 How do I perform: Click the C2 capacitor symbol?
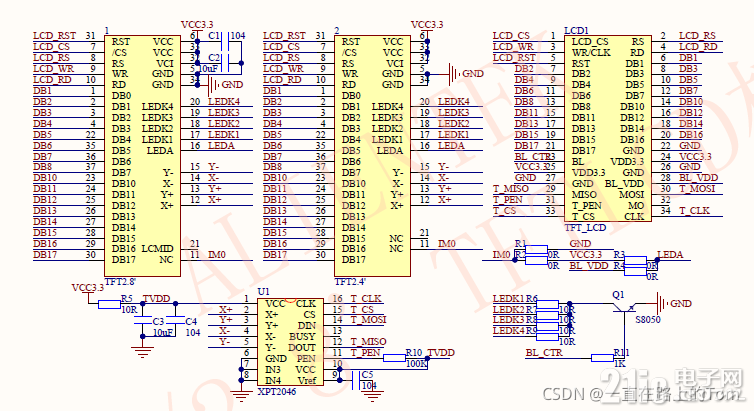pos(225,63)
